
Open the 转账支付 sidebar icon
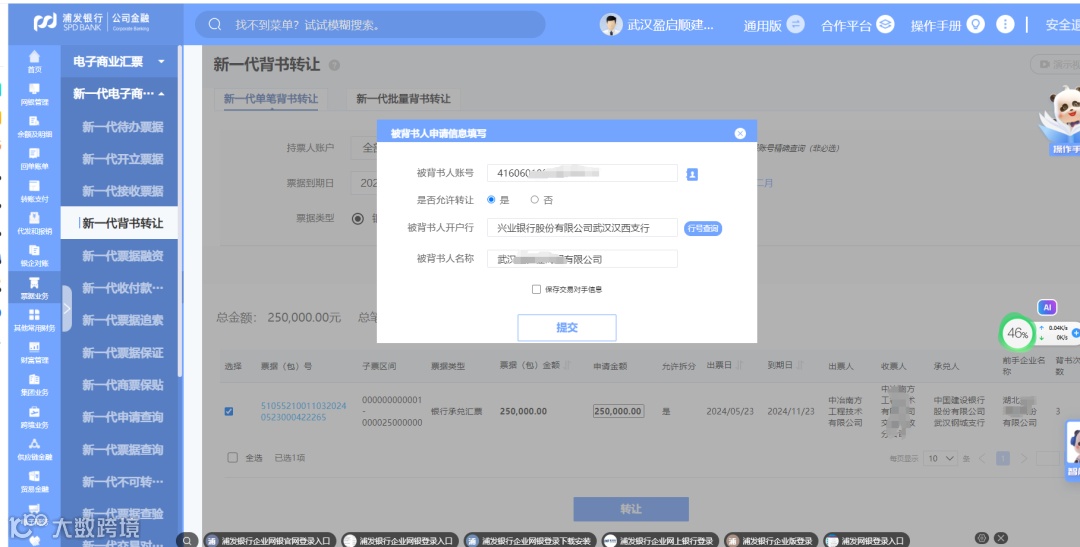click(34, 186)
